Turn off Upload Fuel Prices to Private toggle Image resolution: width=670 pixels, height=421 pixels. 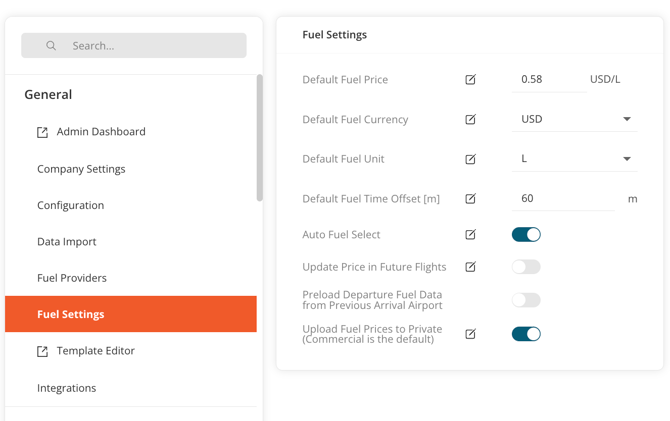point(526,334)
